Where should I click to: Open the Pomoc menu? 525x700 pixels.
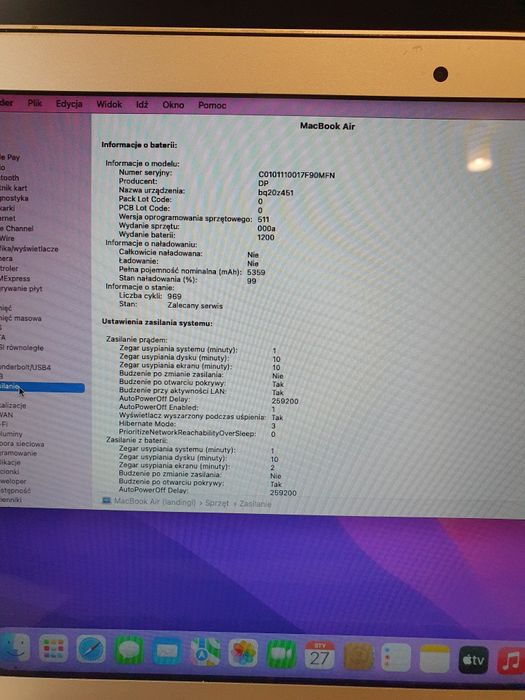[x=212, y=105]
